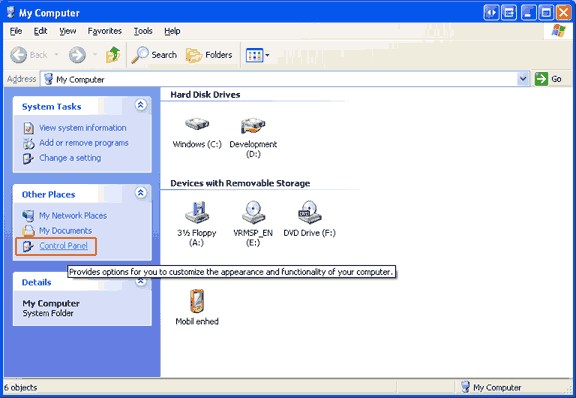The height and width of the screenshot is (398, 576).
Task: Open the Help menu
Action: coord(172,31)
